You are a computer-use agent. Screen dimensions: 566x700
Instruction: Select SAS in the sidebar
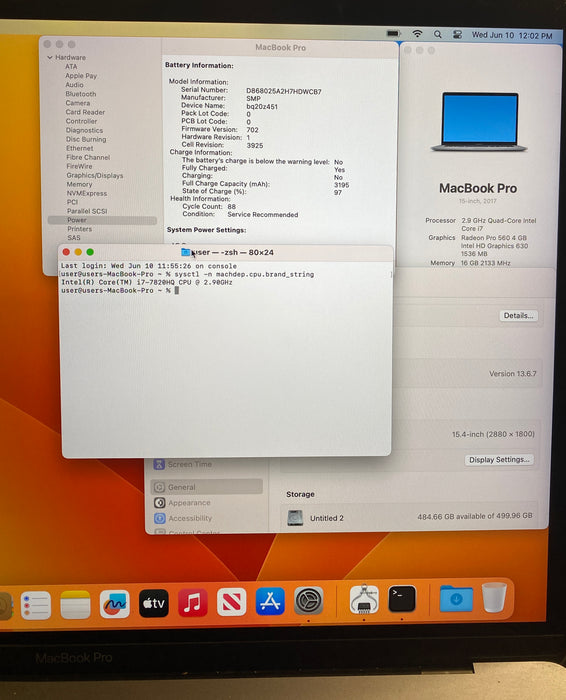click(74, 238)
